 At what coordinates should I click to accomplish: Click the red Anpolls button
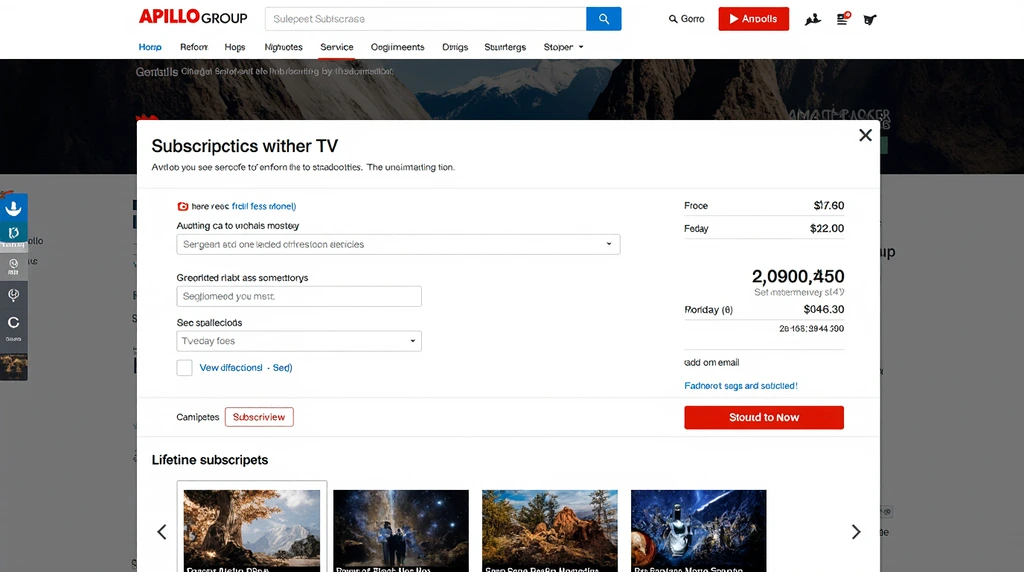pos(754,19)
